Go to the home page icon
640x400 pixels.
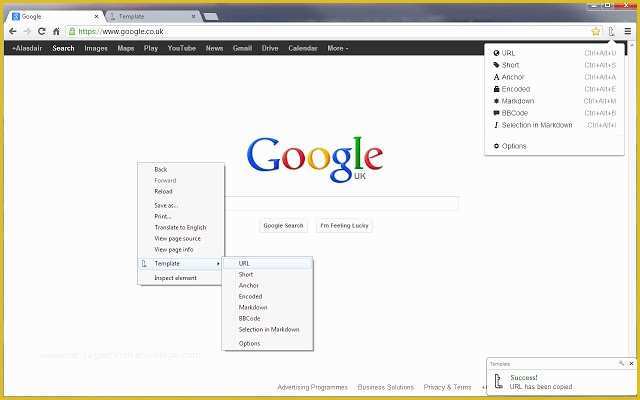pos(56,31)
